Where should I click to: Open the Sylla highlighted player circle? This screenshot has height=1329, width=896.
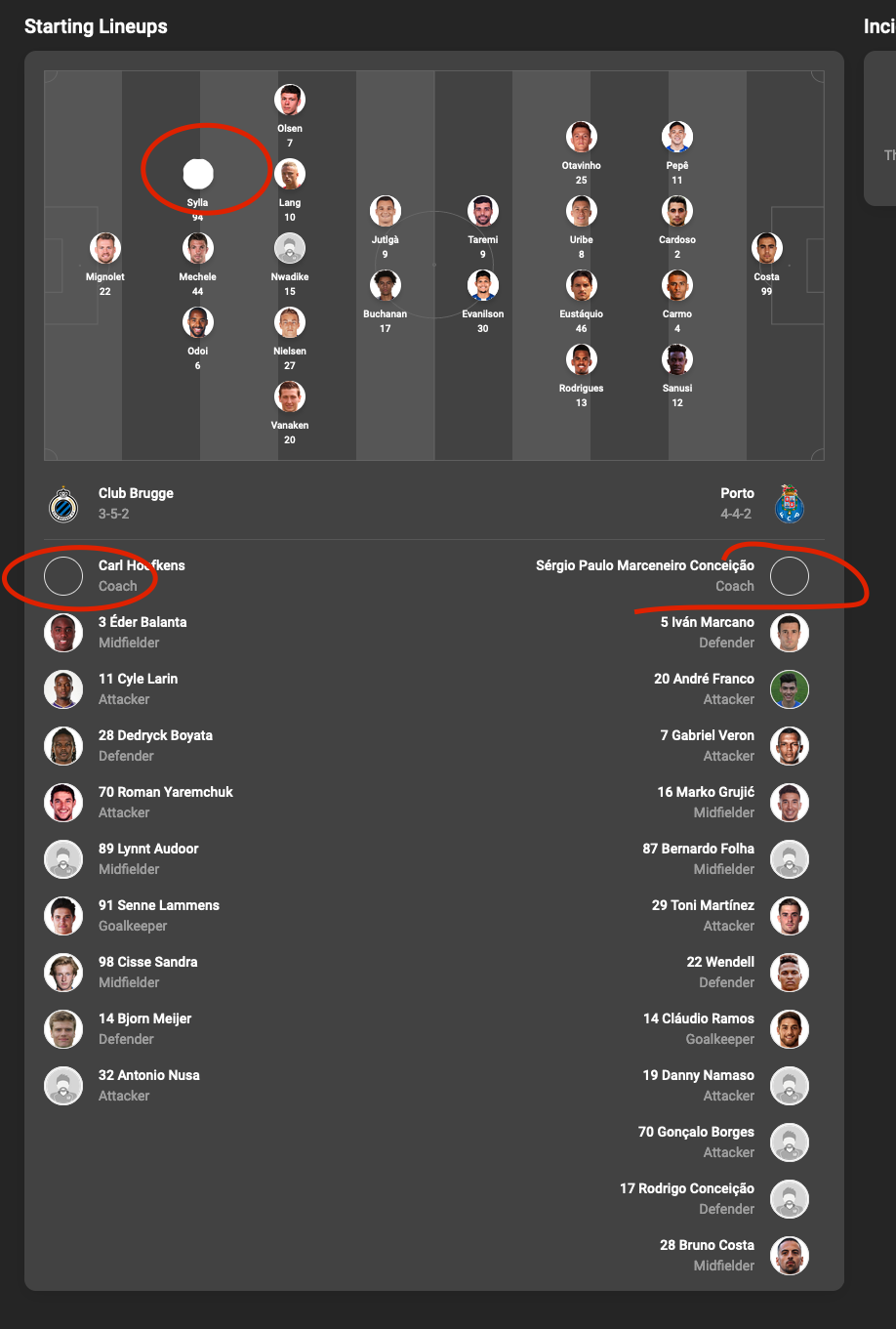(x=198, y=174)
